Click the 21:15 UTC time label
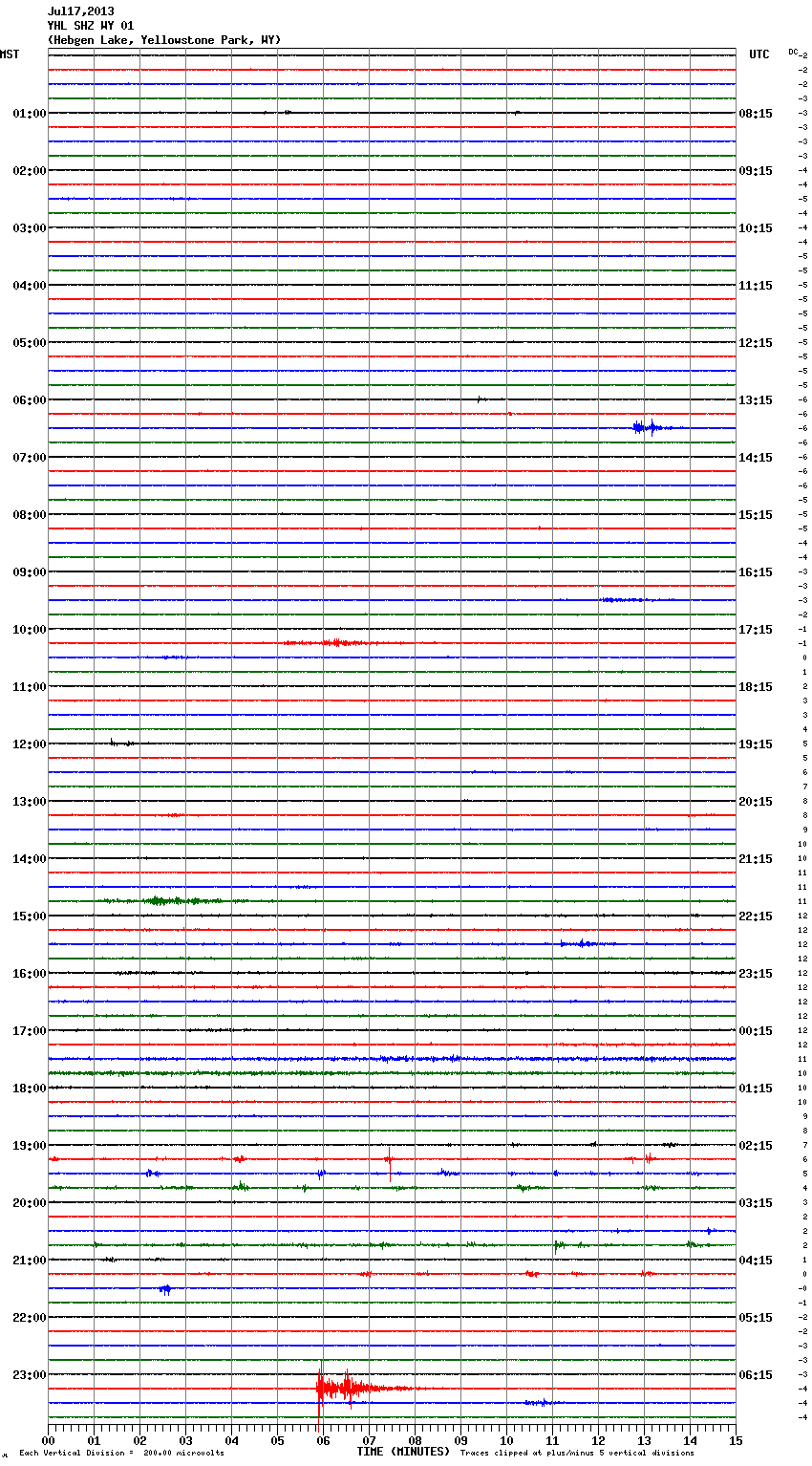 point(756,859)
